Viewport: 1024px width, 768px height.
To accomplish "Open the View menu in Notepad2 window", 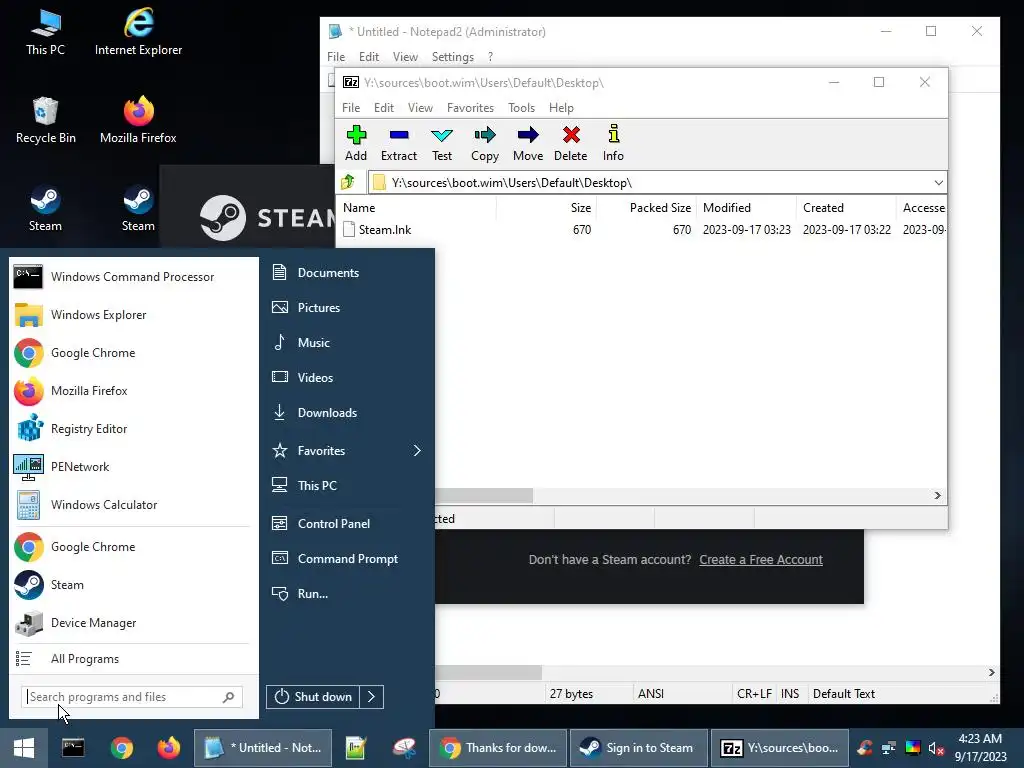I will pyautogui.click(x=405, y=57).
